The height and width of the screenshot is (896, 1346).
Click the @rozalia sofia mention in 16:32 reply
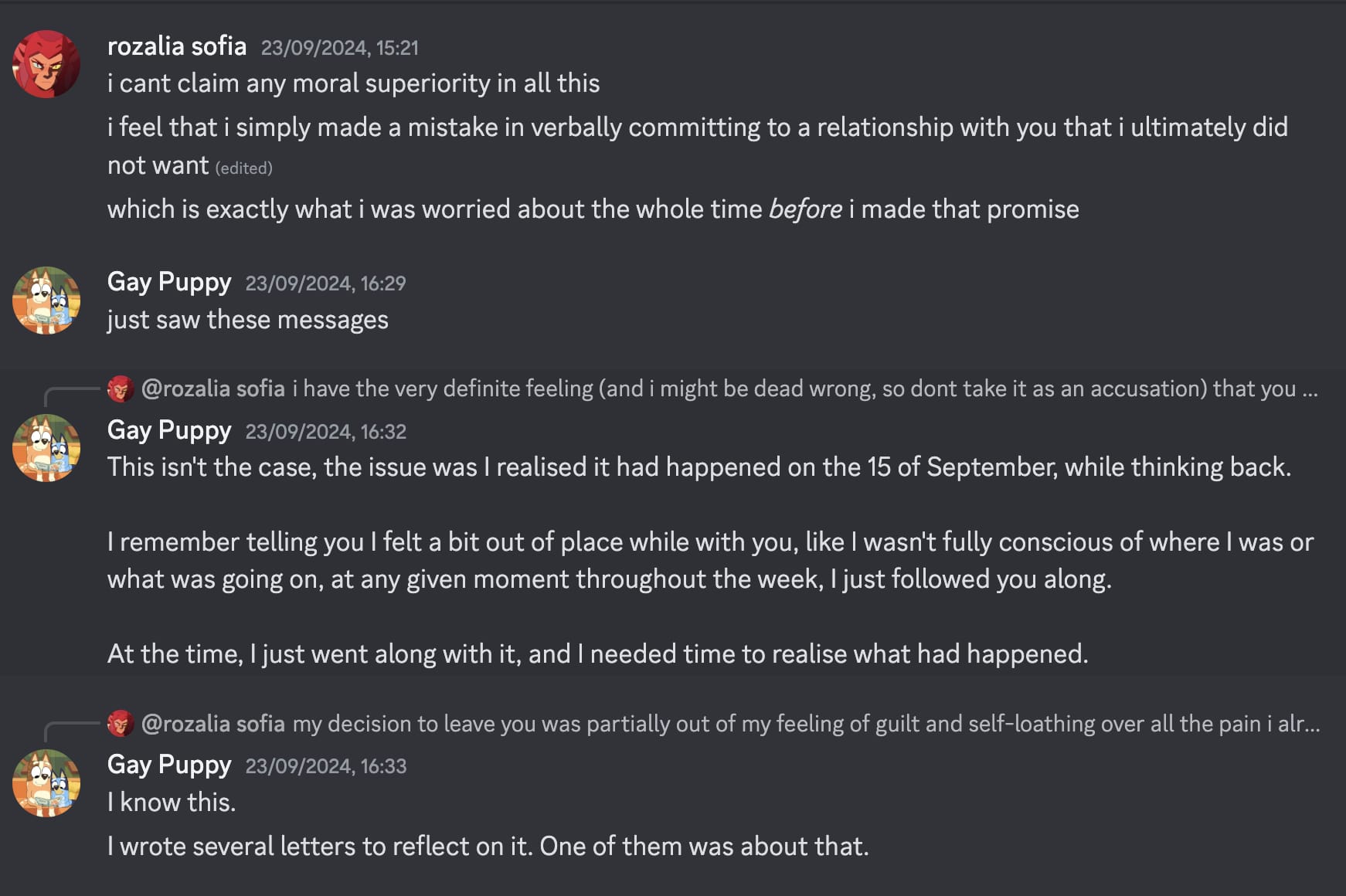click(212, 389)
